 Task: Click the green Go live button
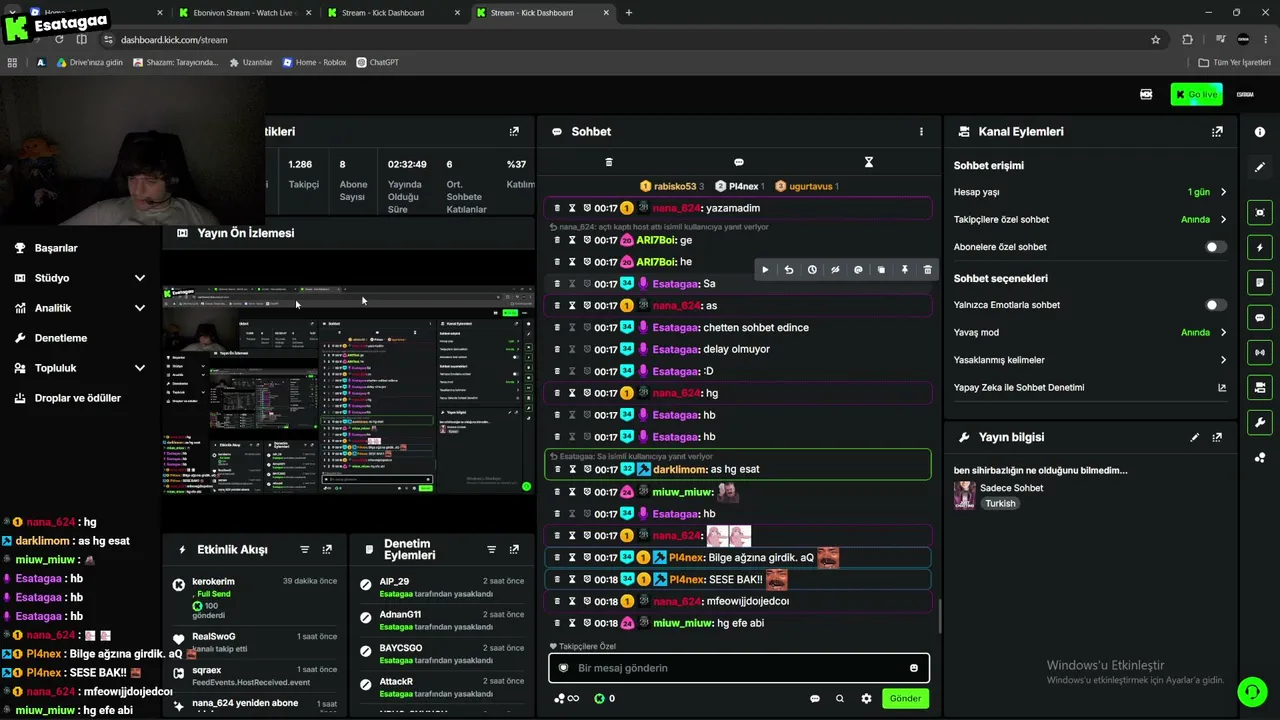(1196, 95)
